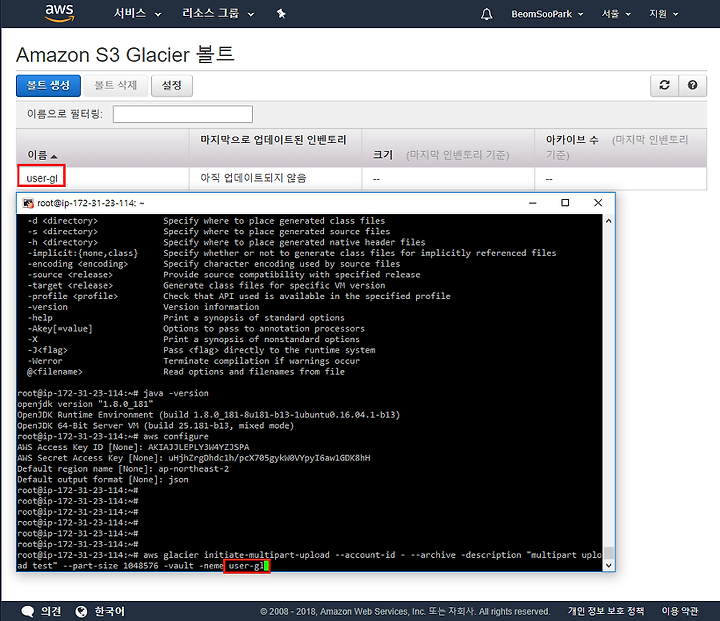
Task: Click the feedback speech bubble icon
Action: pos(28,611)
